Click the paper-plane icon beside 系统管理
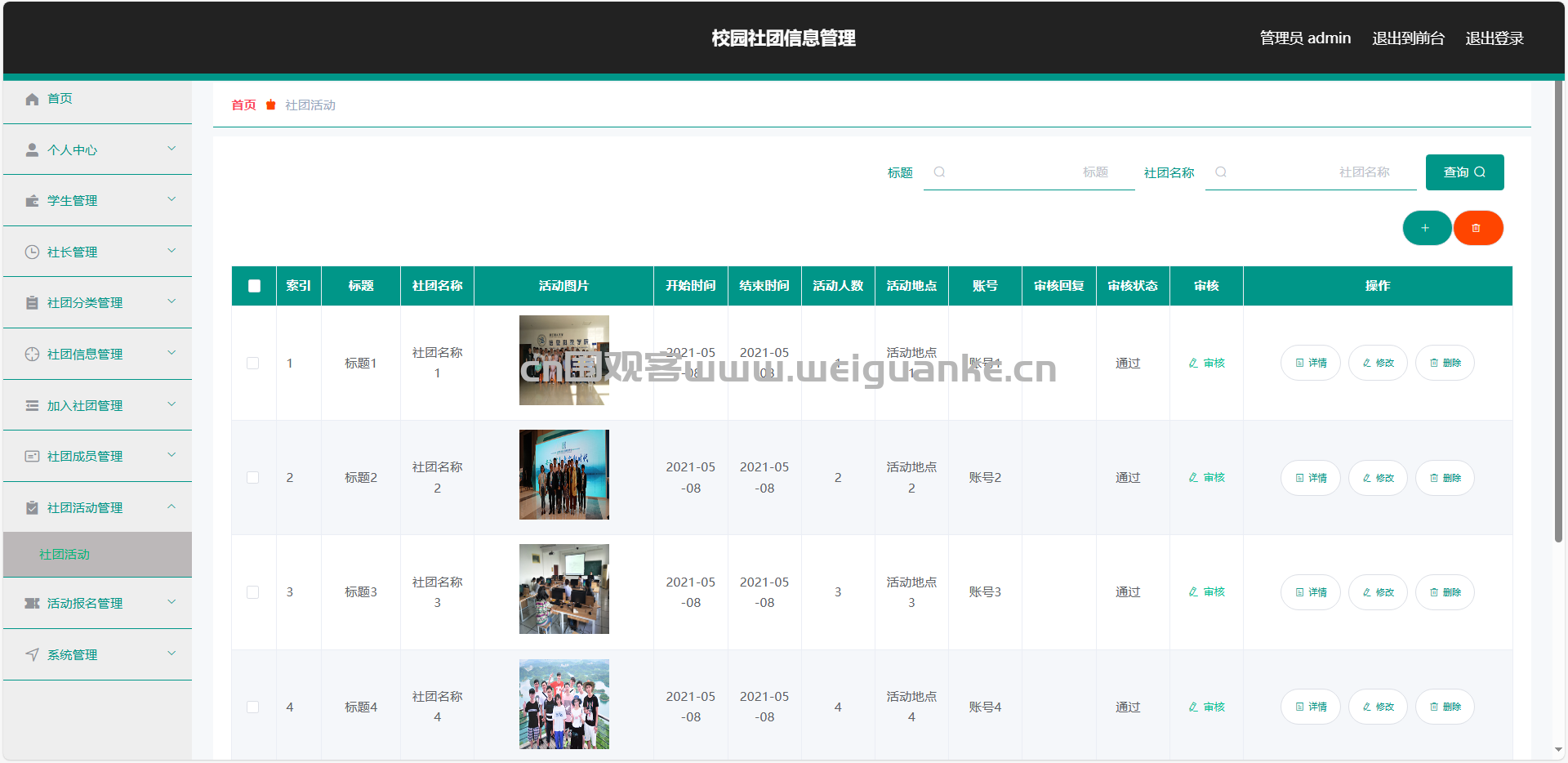Image resolution: width=1568 pixels, height=763 pixels. (32, 655)
